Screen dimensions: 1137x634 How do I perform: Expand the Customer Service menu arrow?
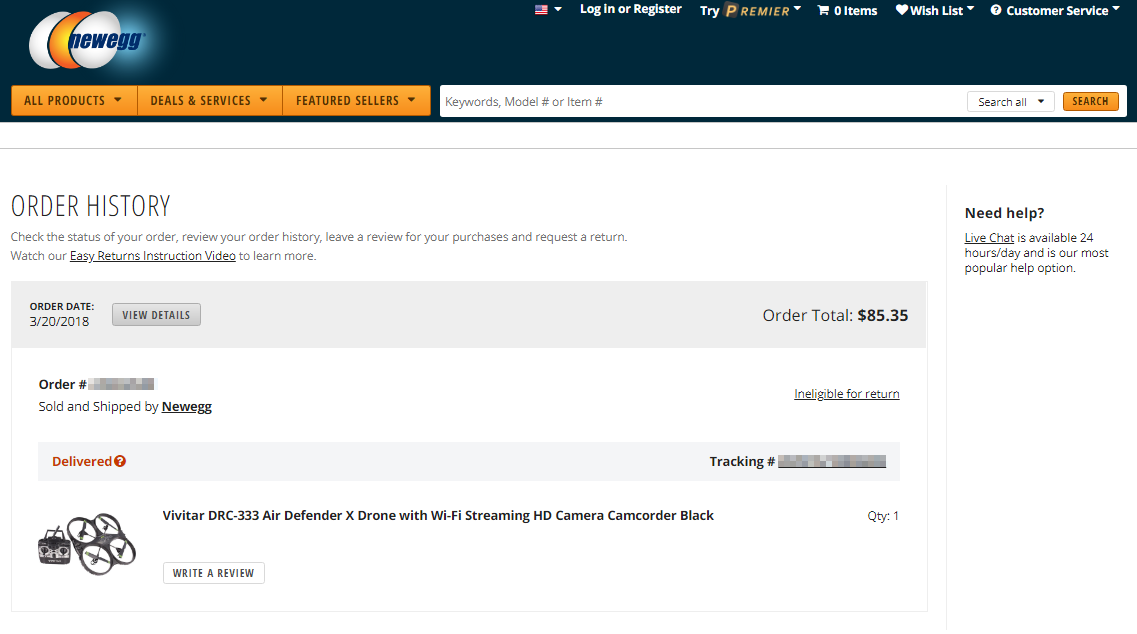pyautogui.click(x=1115, y=9)
